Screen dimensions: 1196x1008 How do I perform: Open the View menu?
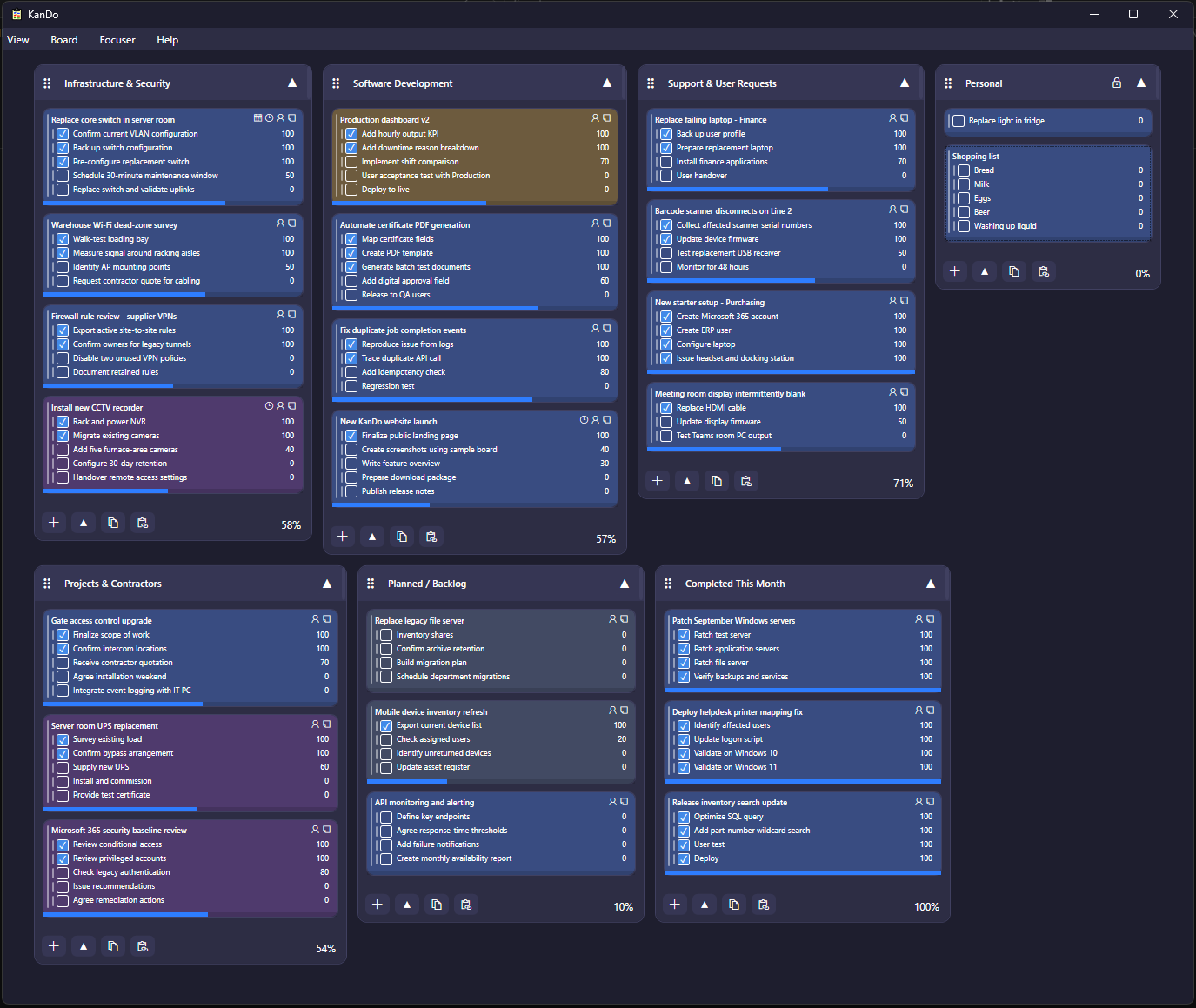18,40
